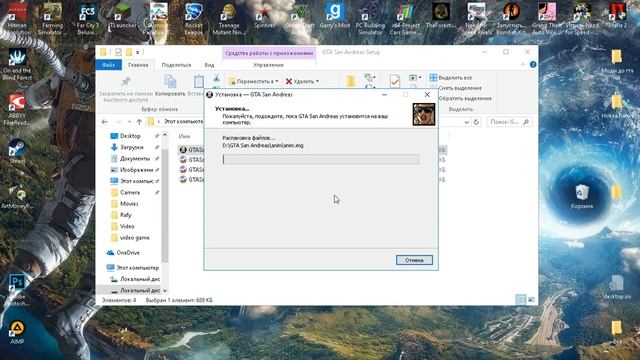Switch to the Управление ribbon tab
Viewport: 640px width, 360px height.
[x=268, y=65]
